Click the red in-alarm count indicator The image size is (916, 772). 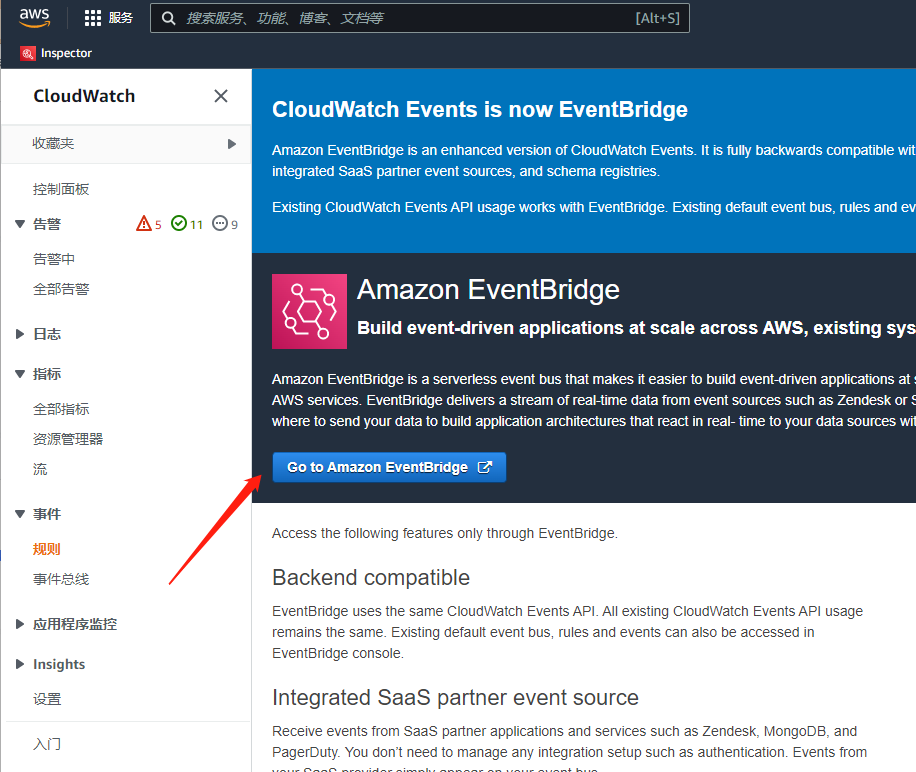[149, 224]
